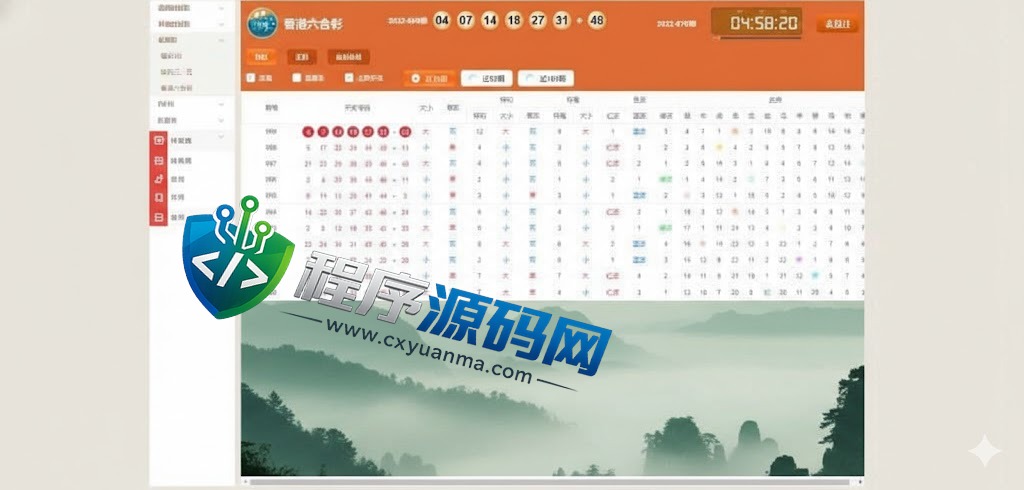Open the first sub-item of the expanded sidebar group

pos(171,56)
